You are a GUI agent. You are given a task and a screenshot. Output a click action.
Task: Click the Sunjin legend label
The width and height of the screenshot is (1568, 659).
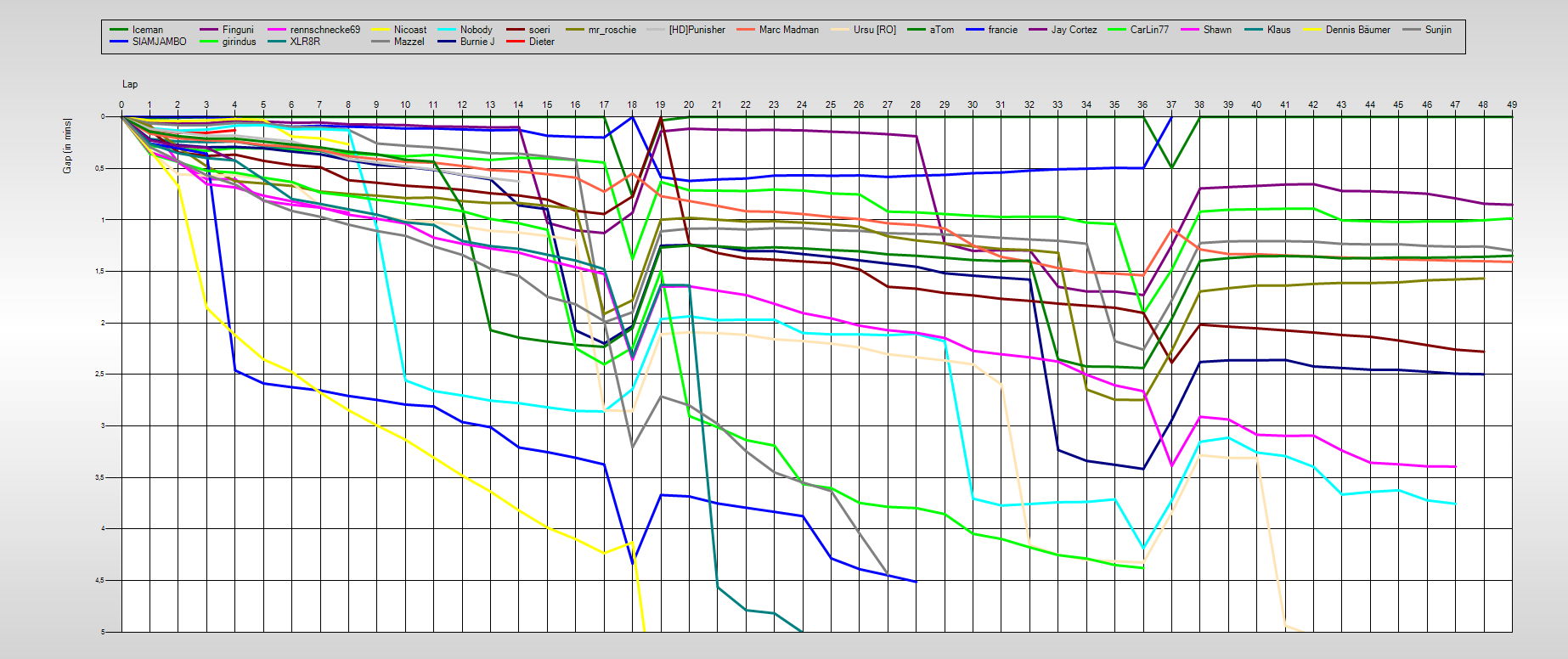(x=1437, y=30)
